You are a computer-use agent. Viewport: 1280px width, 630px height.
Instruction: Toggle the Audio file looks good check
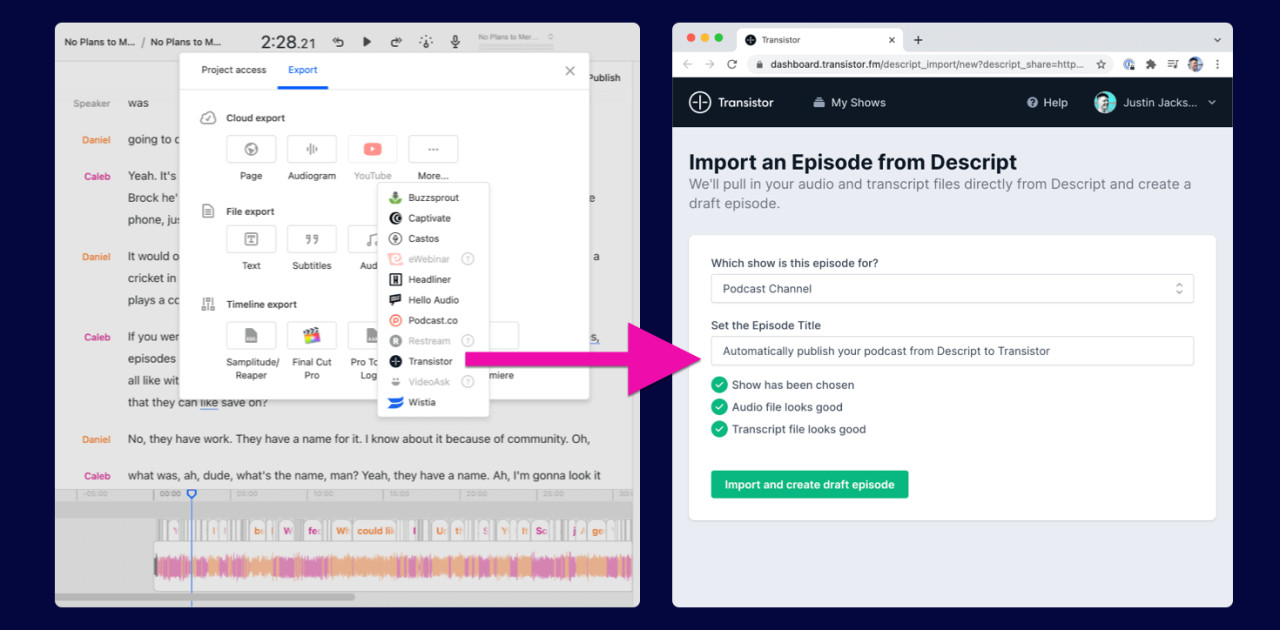tap(720, 406)
